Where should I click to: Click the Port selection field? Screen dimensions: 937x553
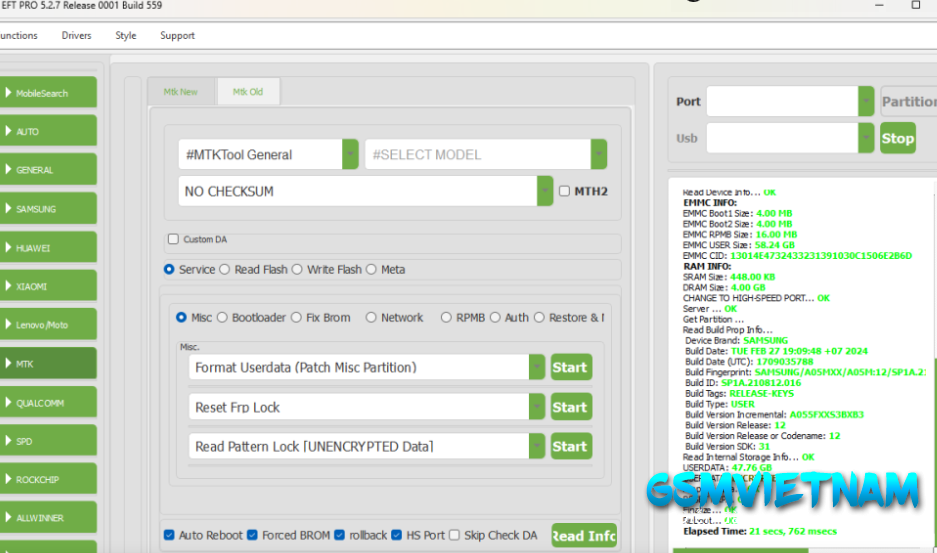(x=781, y=101)
